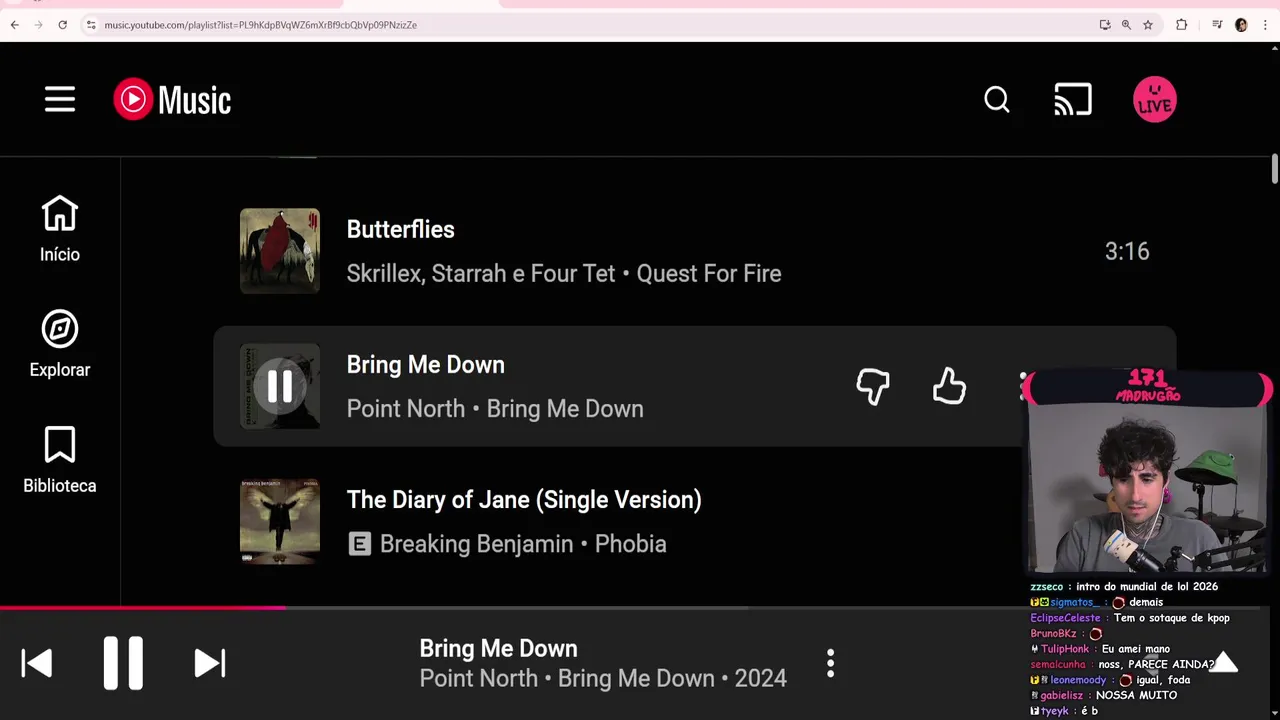Play Butterflies from its album thumbnail
The image size is (1280, 720).
click(x=280, y=251)
